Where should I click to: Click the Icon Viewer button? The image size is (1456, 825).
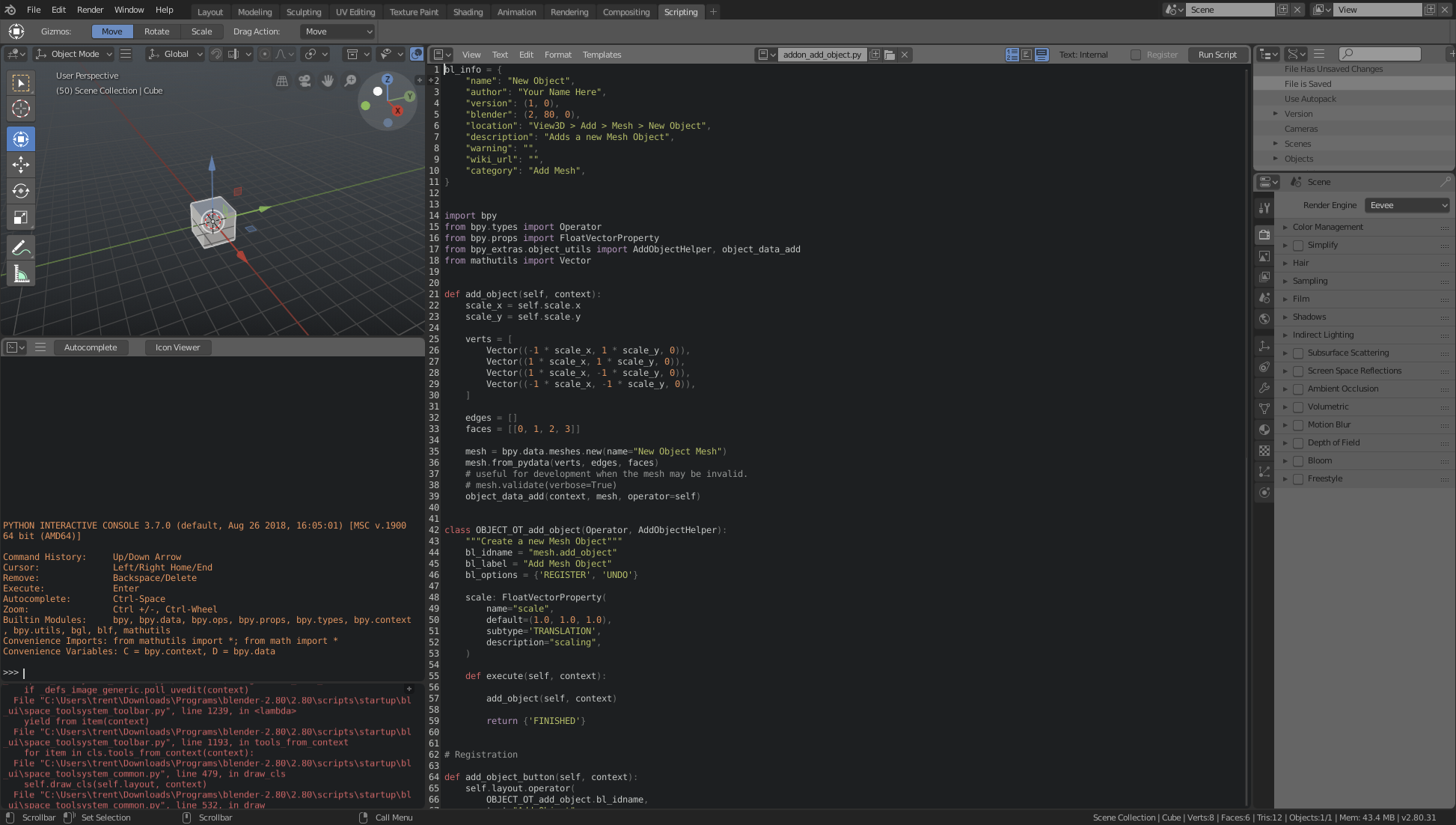pos(177,347)
